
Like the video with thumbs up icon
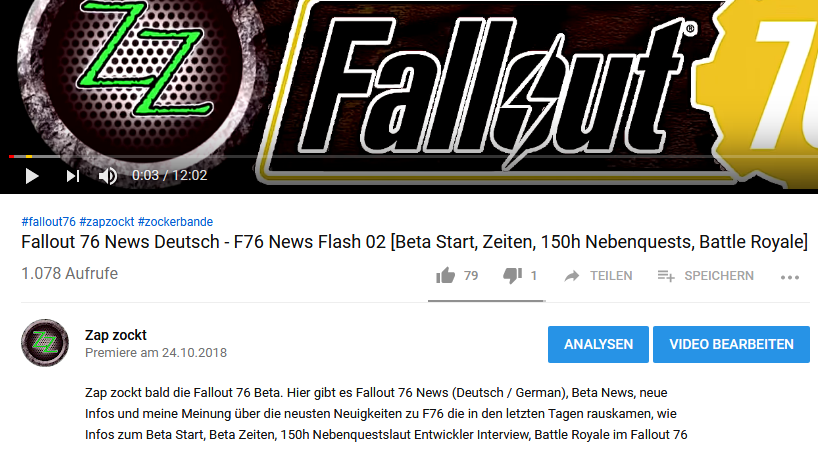446,275
